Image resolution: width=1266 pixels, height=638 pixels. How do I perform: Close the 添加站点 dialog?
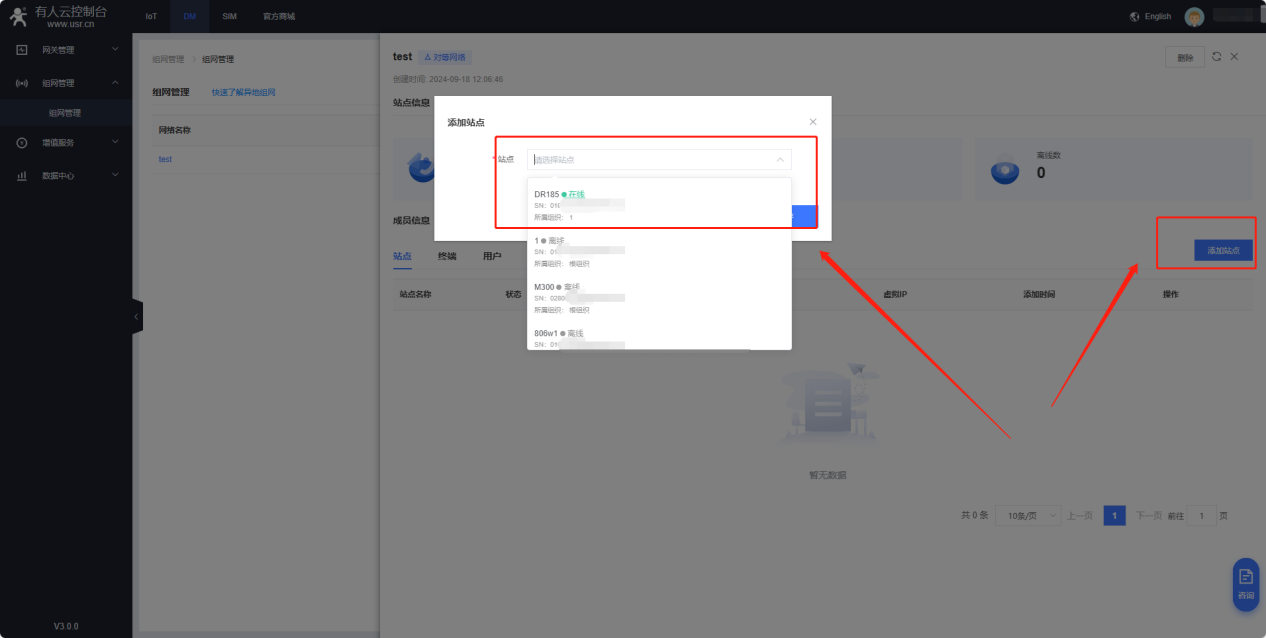click(x=812, y=122)
